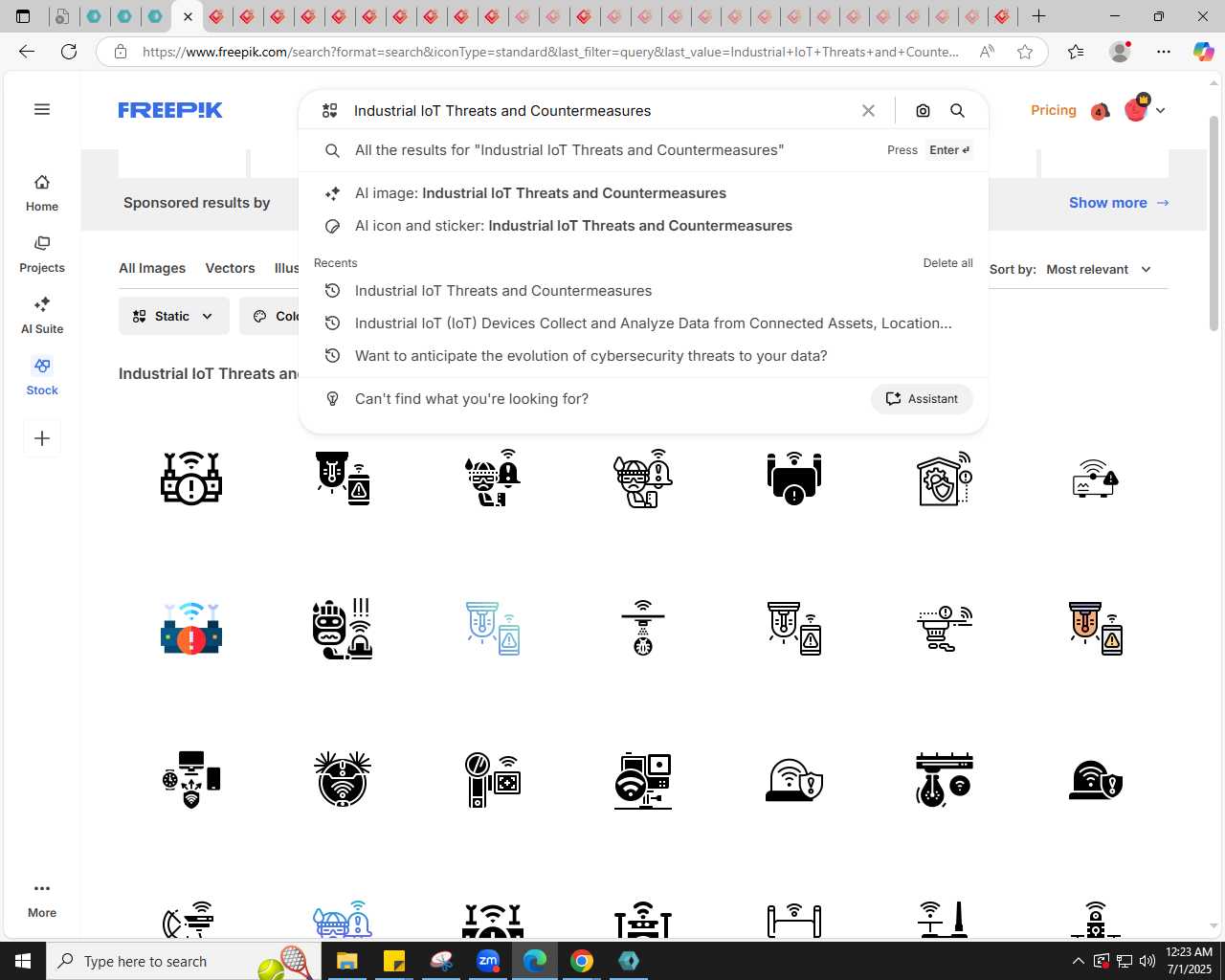Viewport: 1225px width, 980px height.
Task: Click Show more sponsored results
Action: [x=1119, y=203]
